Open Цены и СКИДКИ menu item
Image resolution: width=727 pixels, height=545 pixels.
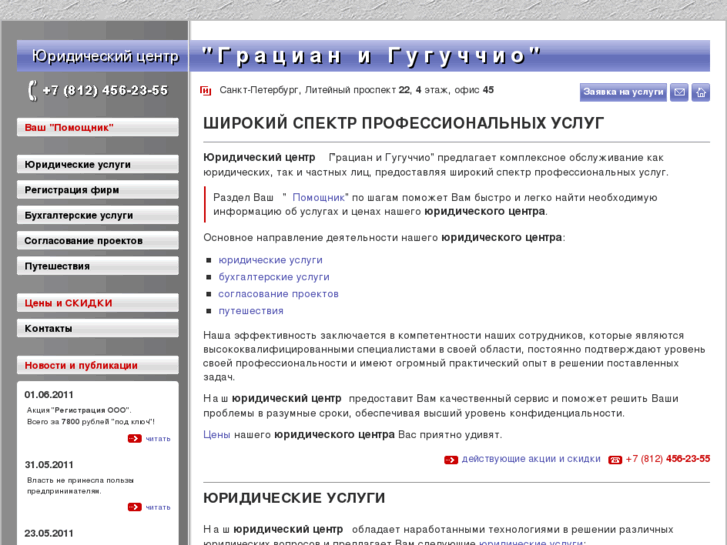pyautogui.click(x=98, y=303)
